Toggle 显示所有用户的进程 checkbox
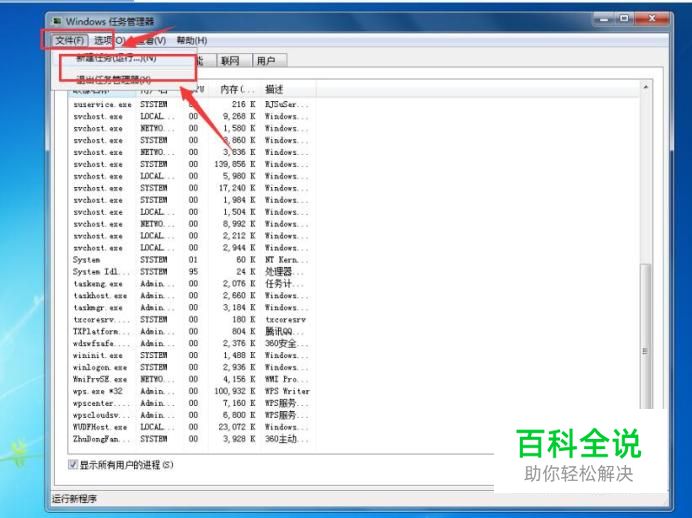Image resolution: width=692 pixels, height=518 pixels. click(73, 465)
